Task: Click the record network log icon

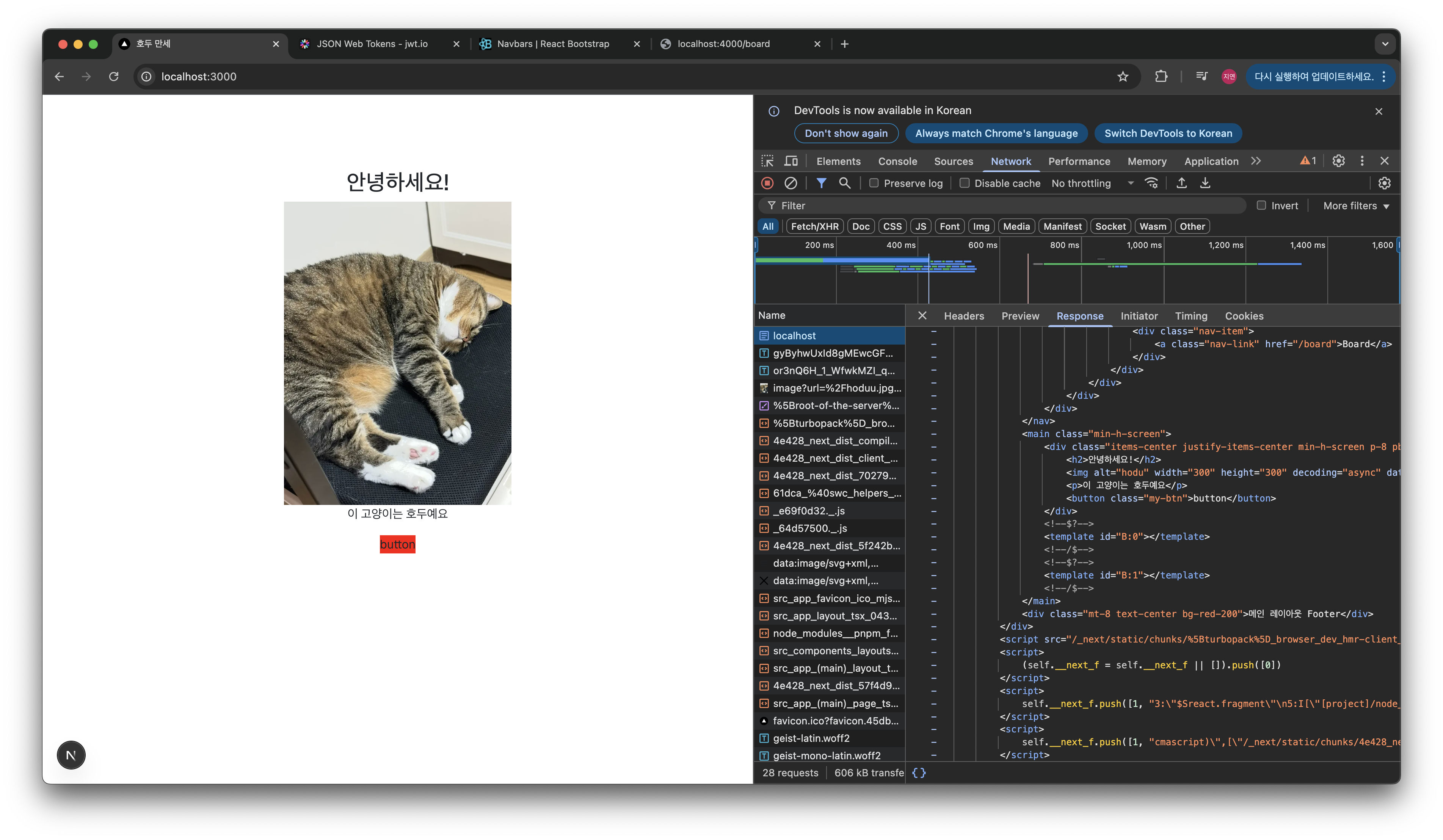Action: (x=767, y=183)
